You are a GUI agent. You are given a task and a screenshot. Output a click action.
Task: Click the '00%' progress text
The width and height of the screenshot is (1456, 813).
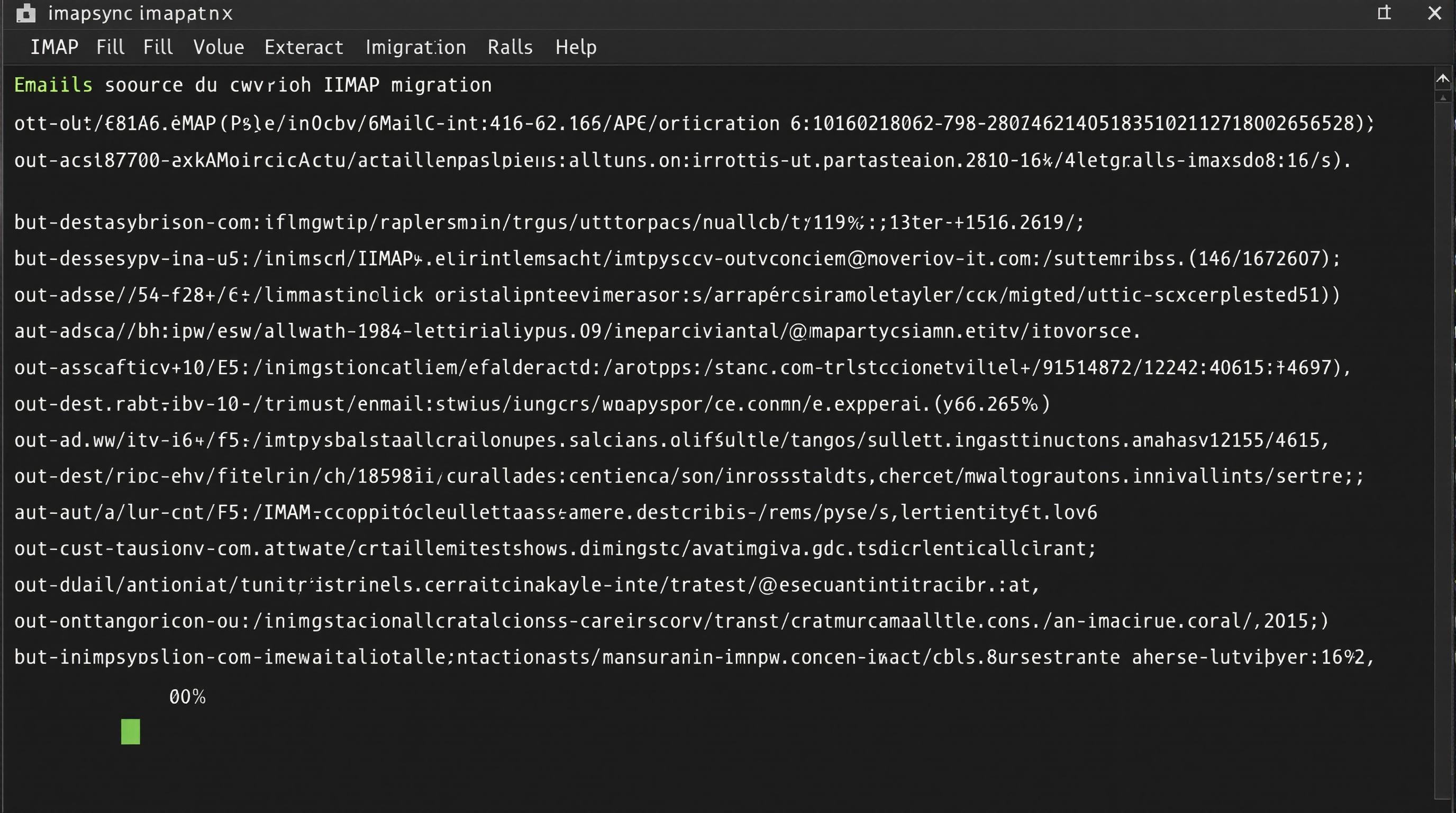pyautogui.click(x=187, y=697)
